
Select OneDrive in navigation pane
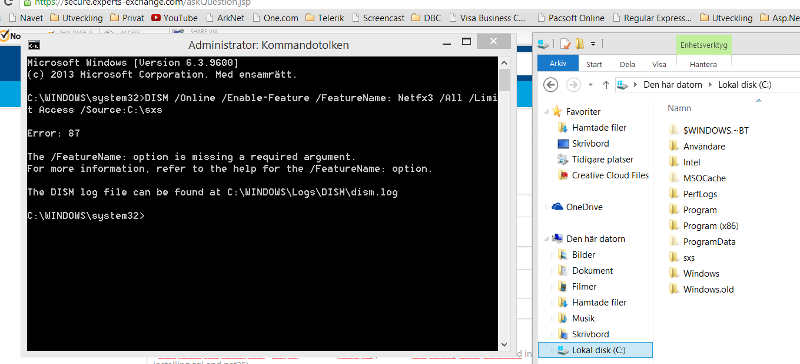[x=578, y=207]
